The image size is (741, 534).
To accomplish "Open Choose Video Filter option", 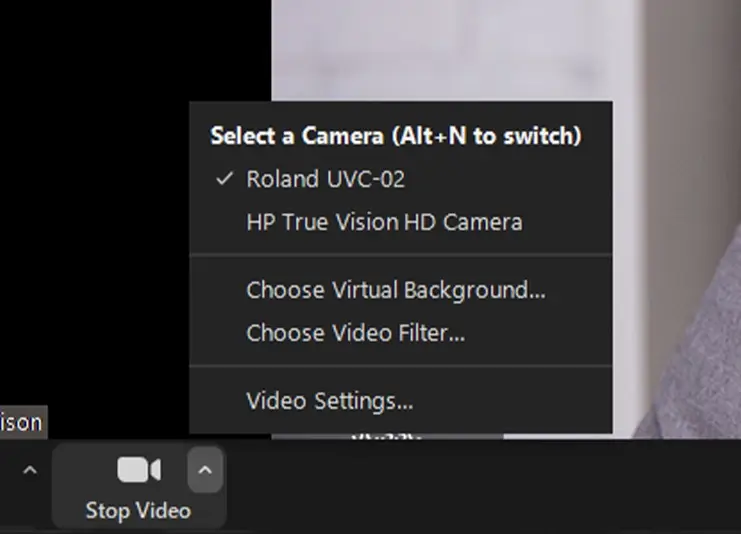I will [355, 332].
